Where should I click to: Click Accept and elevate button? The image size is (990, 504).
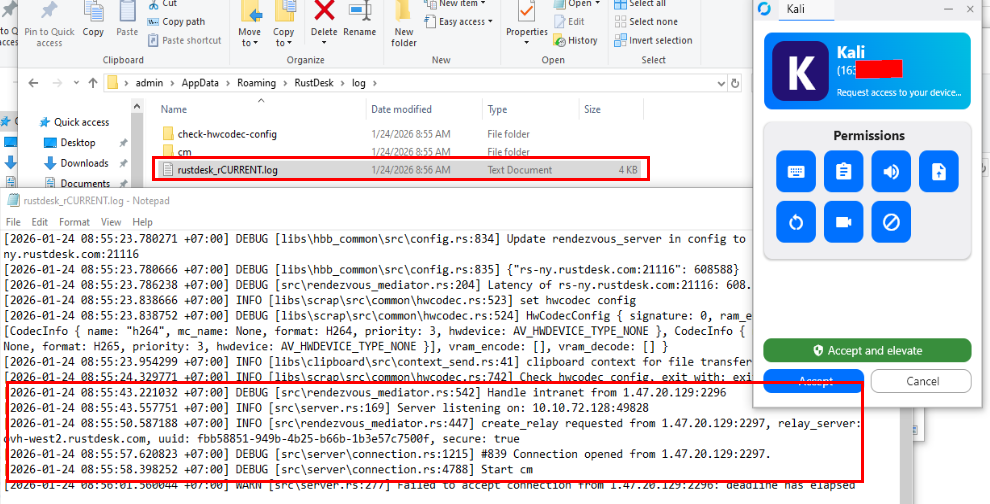coord(867,351)
